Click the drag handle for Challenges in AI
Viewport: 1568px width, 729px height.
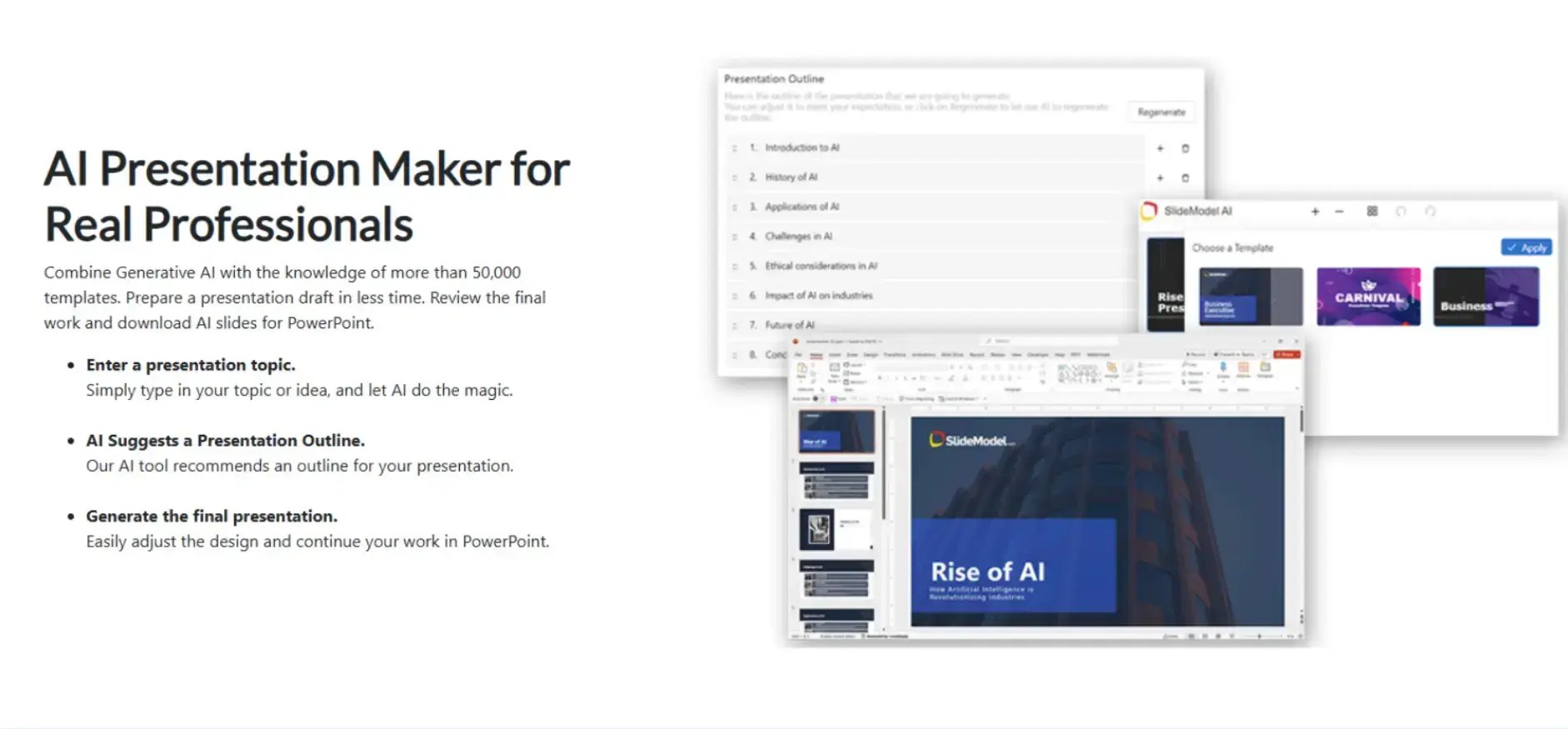[x=734, y=237]
